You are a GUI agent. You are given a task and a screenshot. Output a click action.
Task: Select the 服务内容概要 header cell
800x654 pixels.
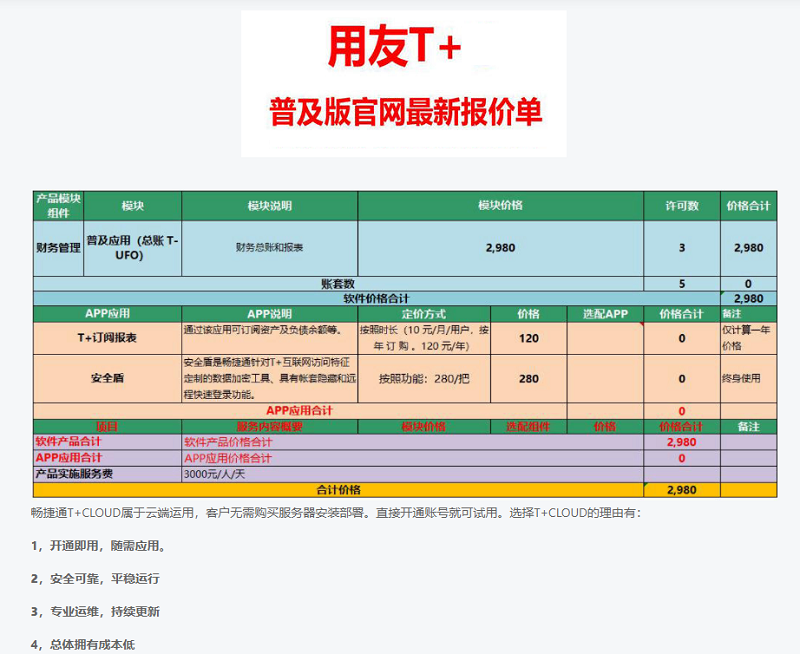pos(269,426)
